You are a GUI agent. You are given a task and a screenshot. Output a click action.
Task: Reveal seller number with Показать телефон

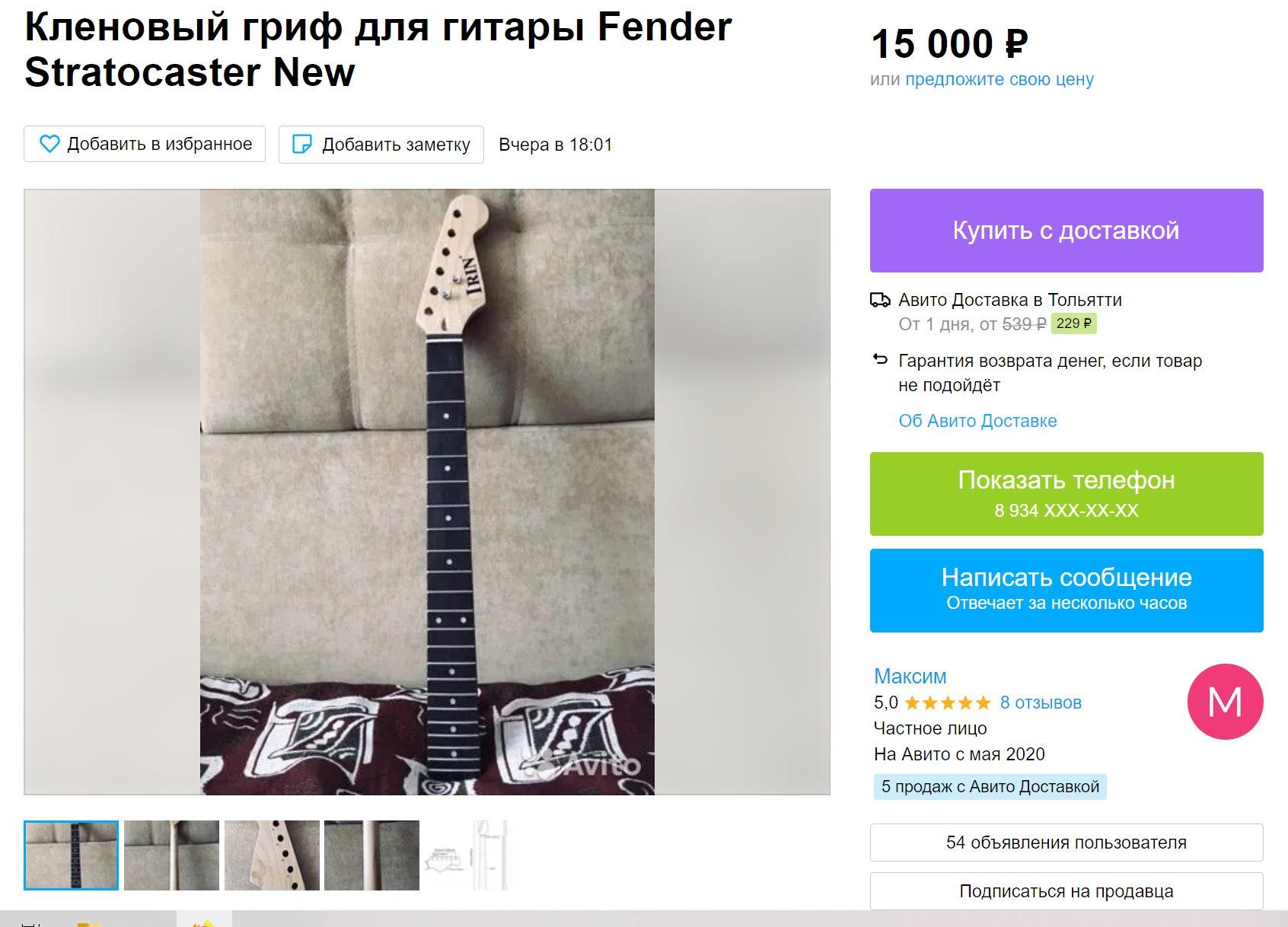pyautogui.click(x=1066, y=494)
